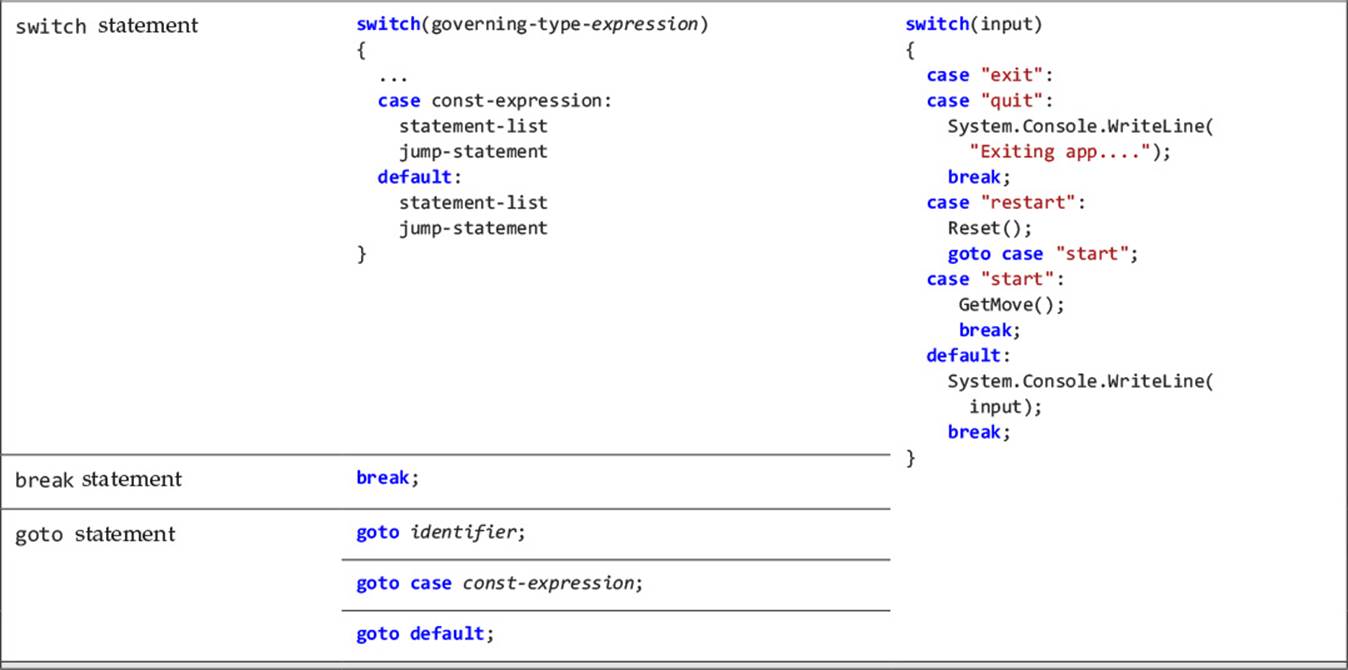The width and height of the screenshot is (1348, 670).
Task: Click "switch(input)" in the example code
Action: (x=974, y=25)
